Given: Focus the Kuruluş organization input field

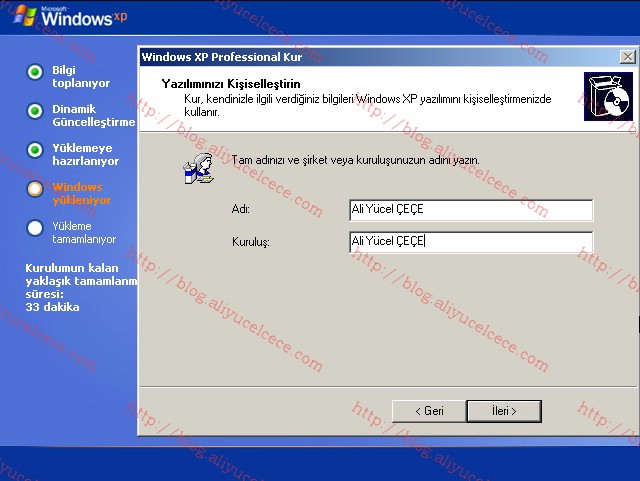Looking at the screenshot, I should tap(471, 242).
